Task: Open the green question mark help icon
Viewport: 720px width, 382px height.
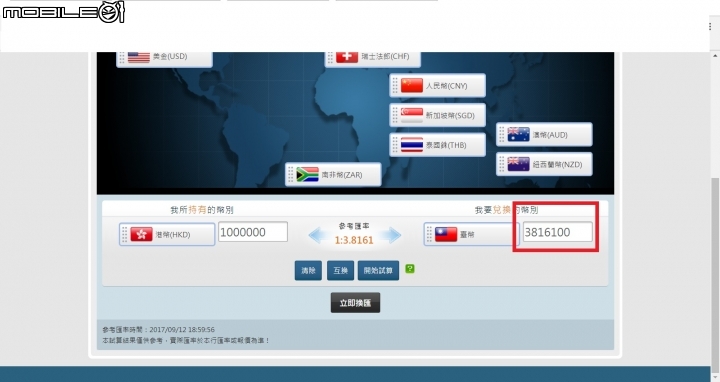Action: click(x=410, y=269)
